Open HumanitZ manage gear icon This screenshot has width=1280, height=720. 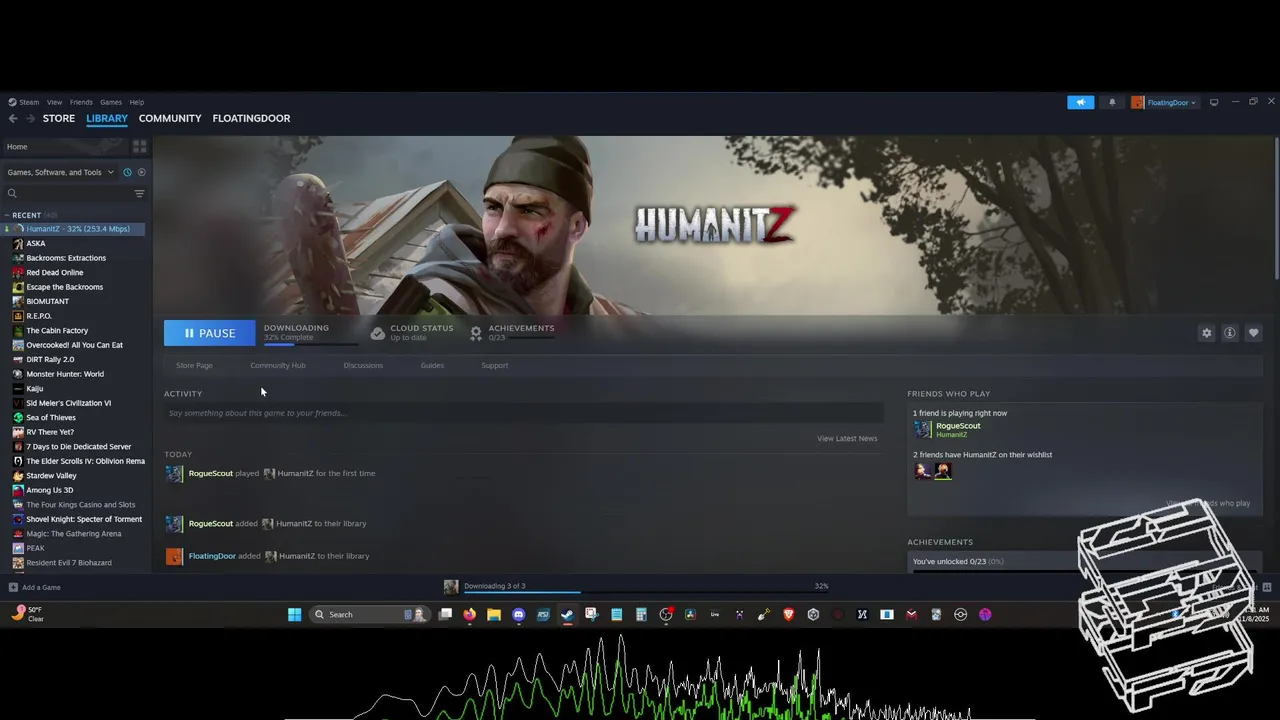click(x=1206, y=333)
